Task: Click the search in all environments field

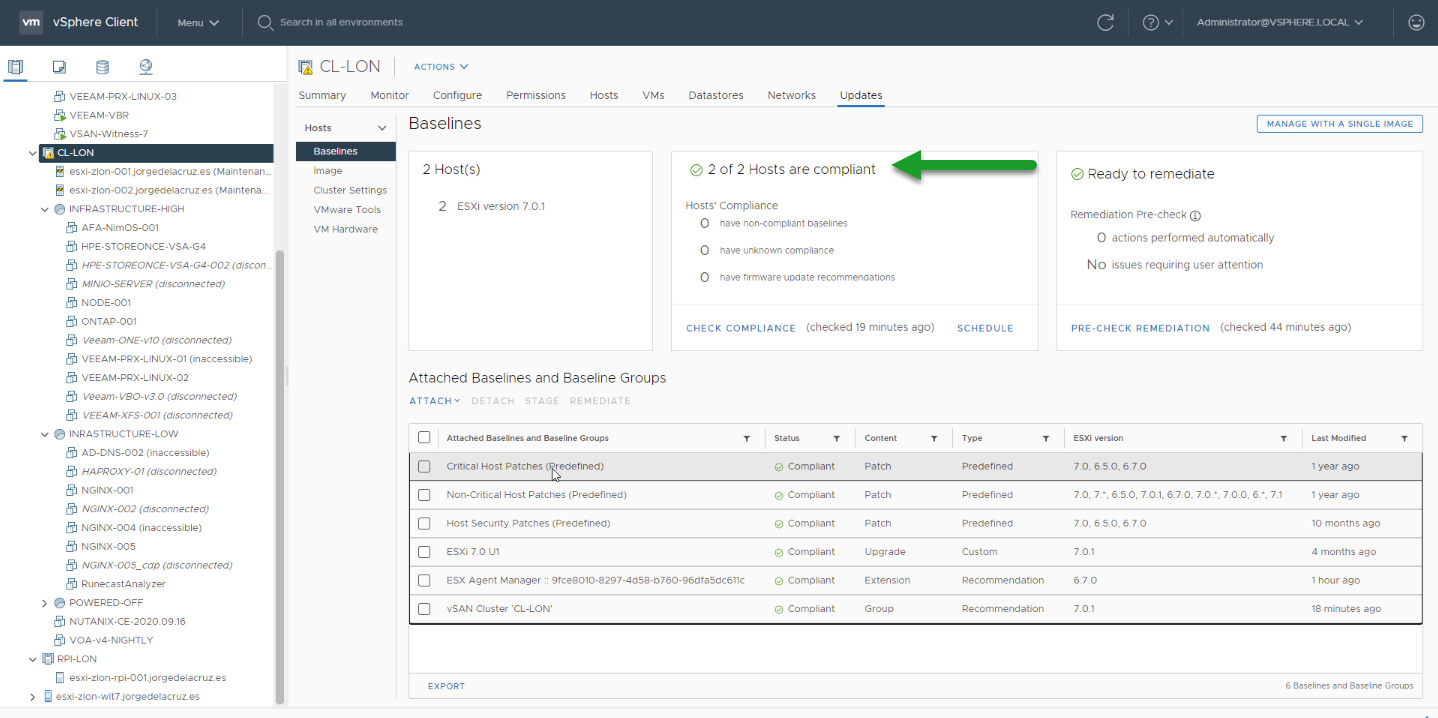Action: (341, 22)
